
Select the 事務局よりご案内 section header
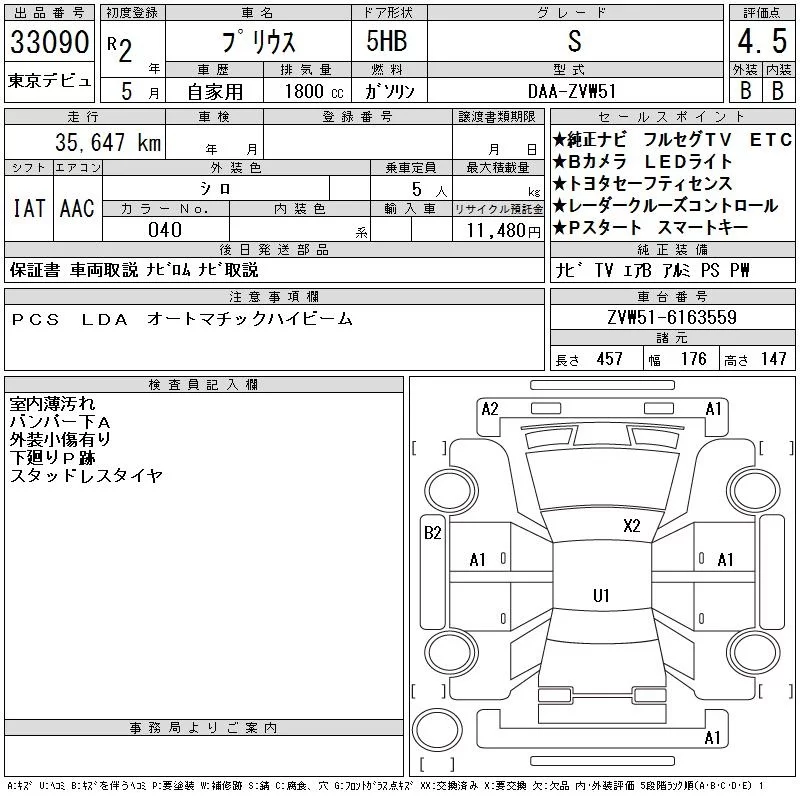click(x=204, y=728)
